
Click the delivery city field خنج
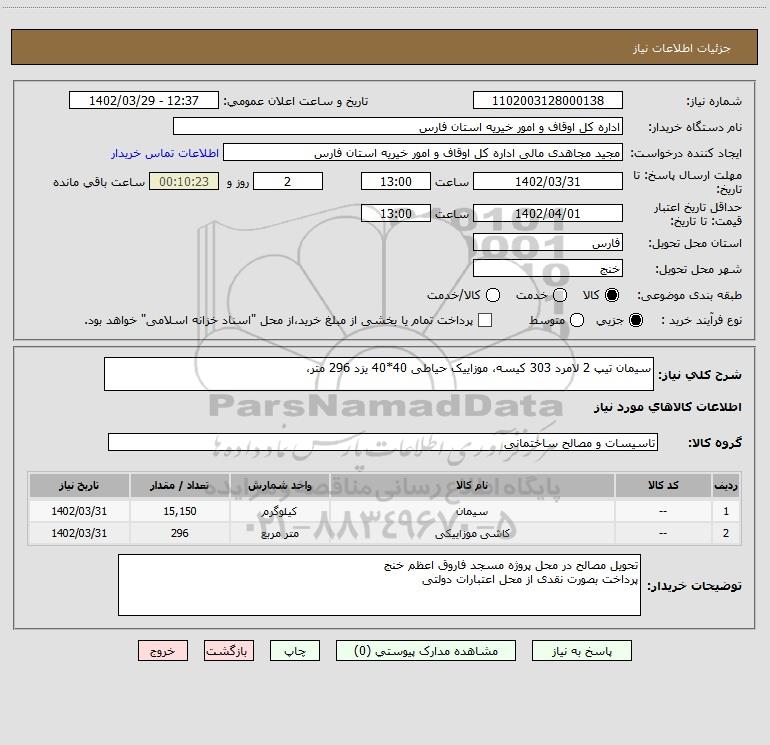point(548,269)
